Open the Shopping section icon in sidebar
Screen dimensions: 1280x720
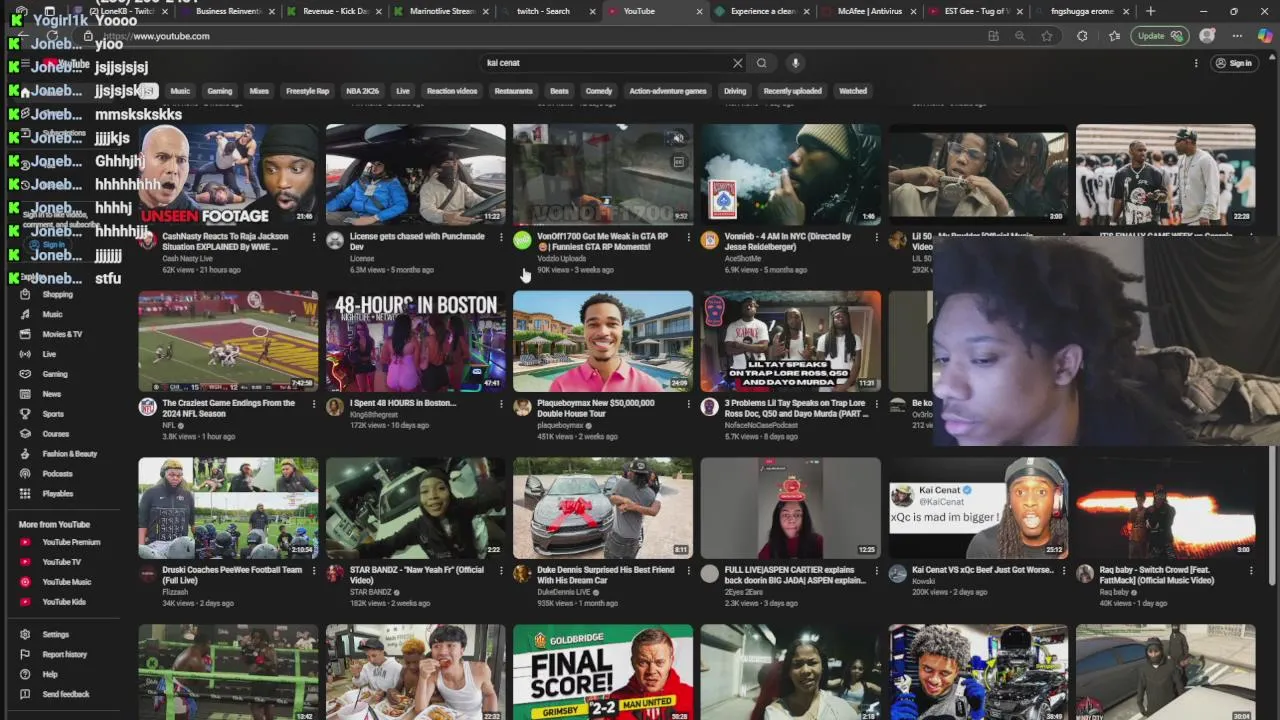25,294
